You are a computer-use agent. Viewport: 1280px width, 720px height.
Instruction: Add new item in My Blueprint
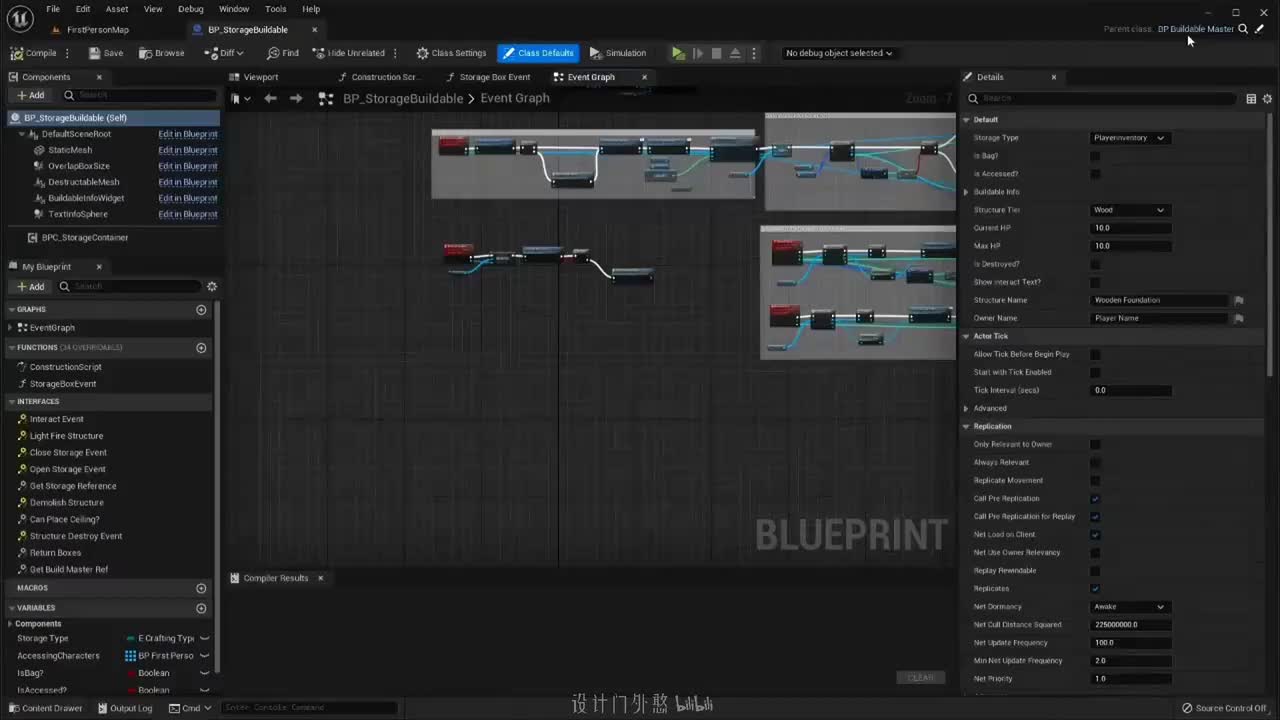pos(30,286)
